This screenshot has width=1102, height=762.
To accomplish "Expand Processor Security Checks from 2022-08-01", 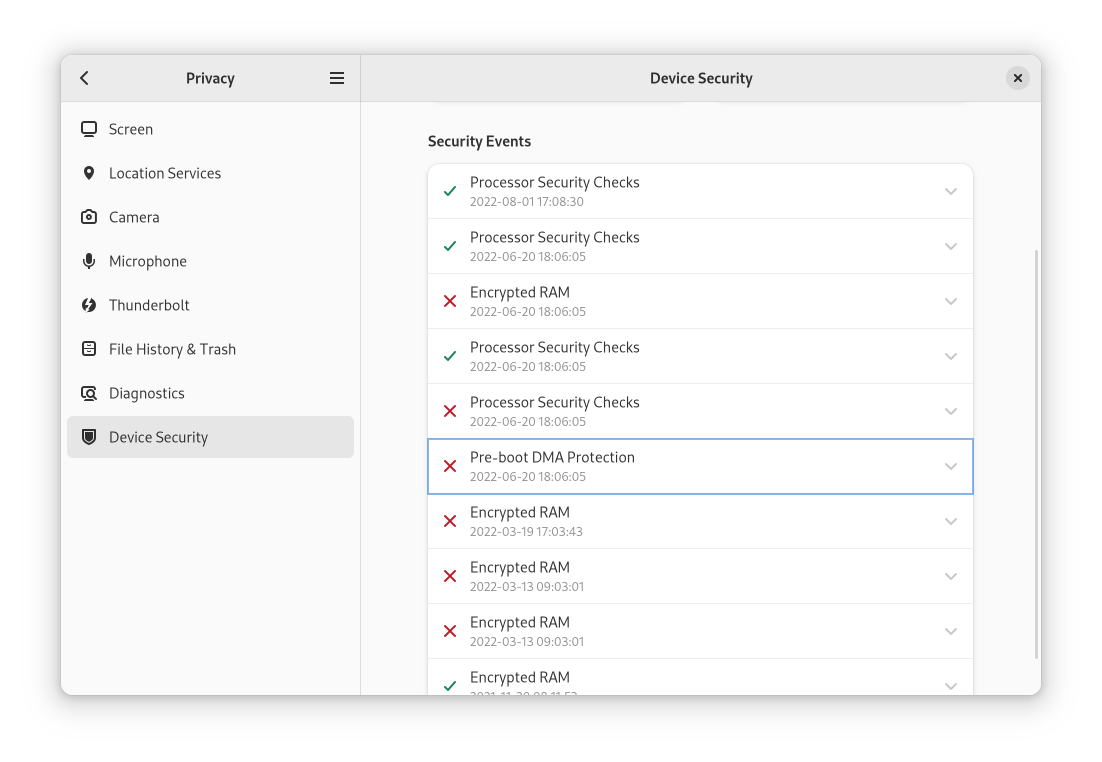I will point(950,191).
